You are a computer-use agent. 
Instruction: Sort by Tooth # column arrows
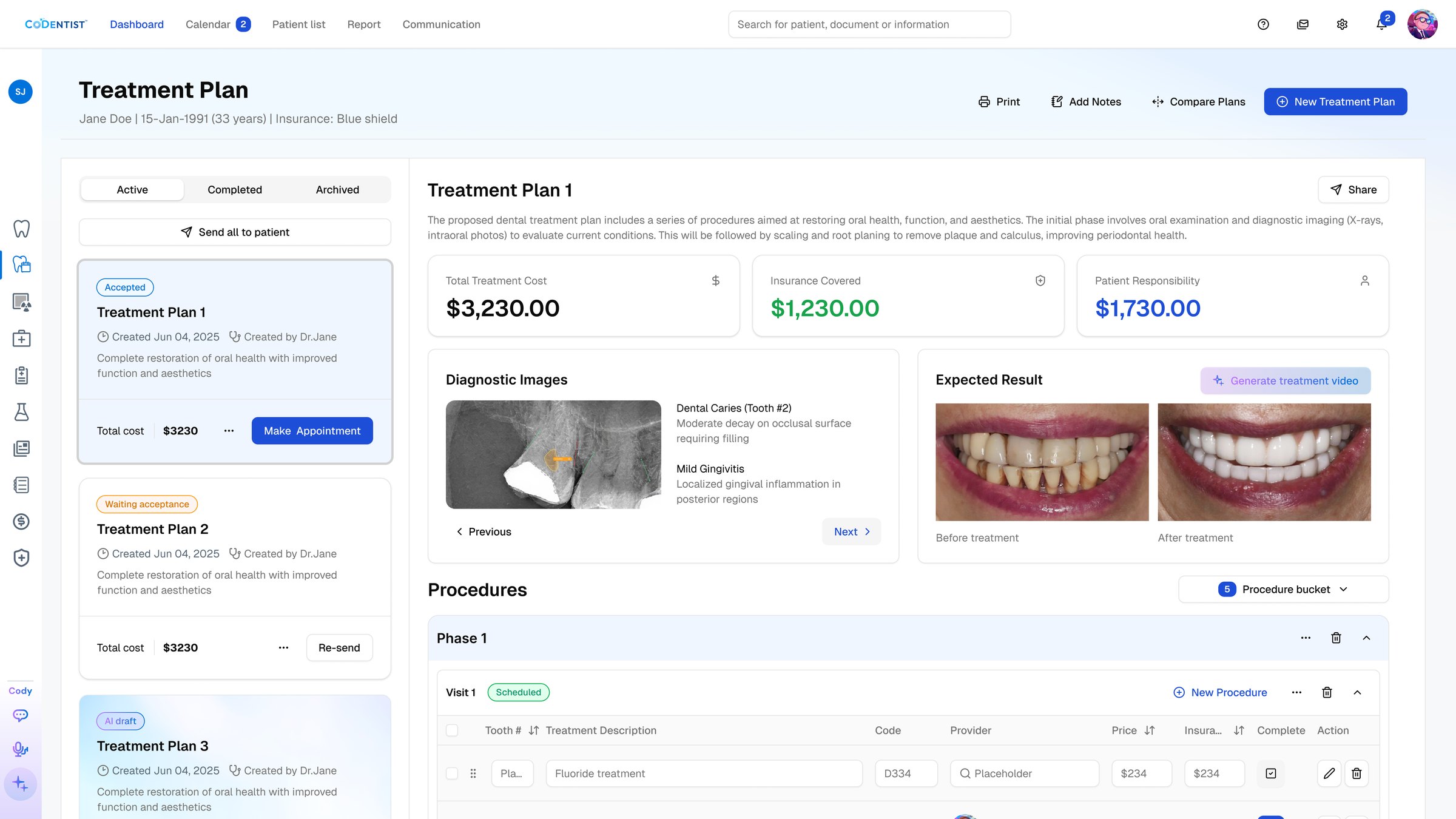533,730
